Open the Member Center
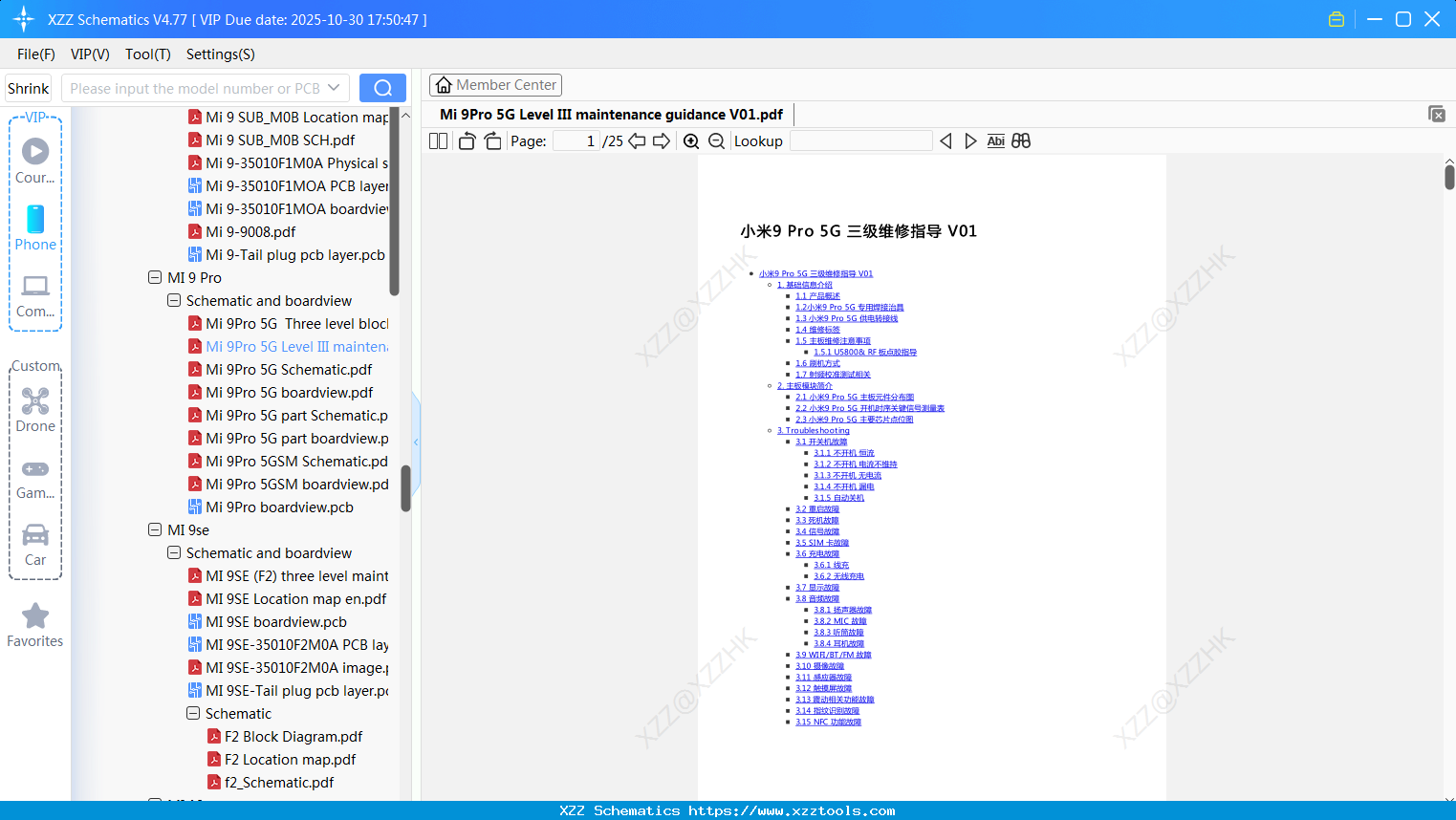Viewport: 1456px width, 820px height. click(x=495, y=85)
